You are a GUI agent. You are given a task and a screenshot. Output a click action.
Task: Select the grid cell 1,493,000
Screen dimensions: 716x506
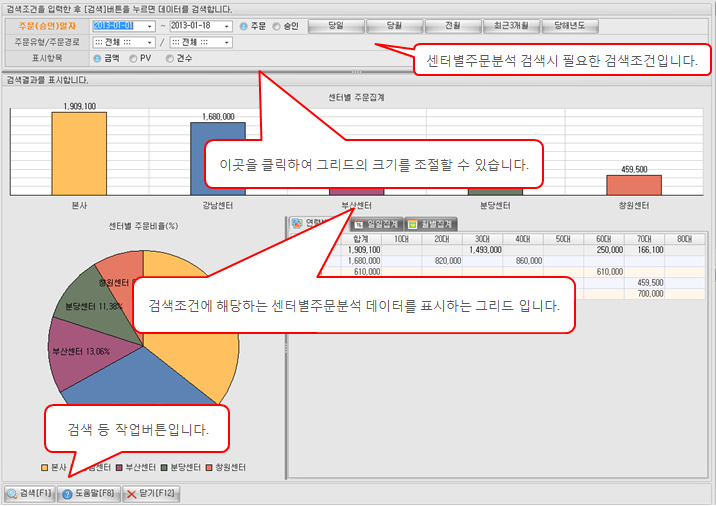482,250
